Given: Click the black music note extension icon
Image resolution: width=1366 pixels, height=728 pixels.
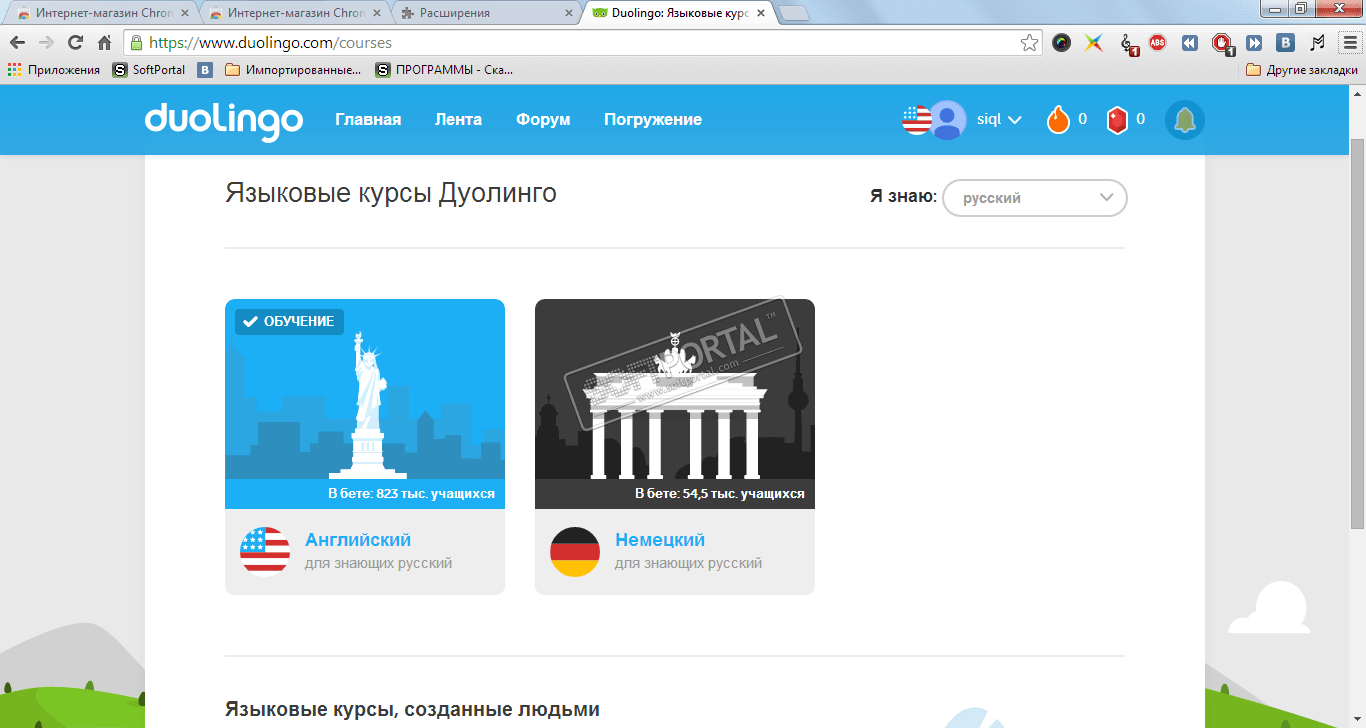Looking at the screenshot, I should point(1318,43).
